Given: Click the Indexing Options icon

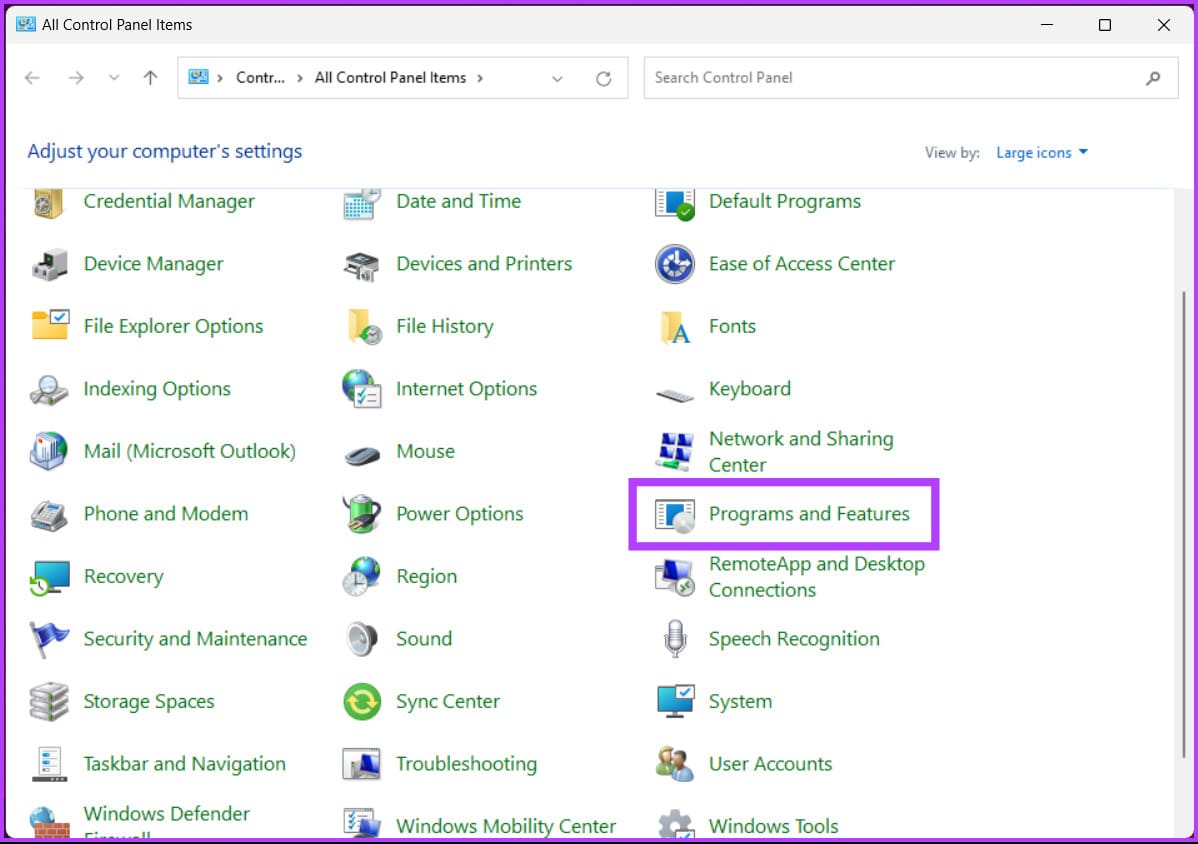Looking at the screenshot, I should pos(49,389).
